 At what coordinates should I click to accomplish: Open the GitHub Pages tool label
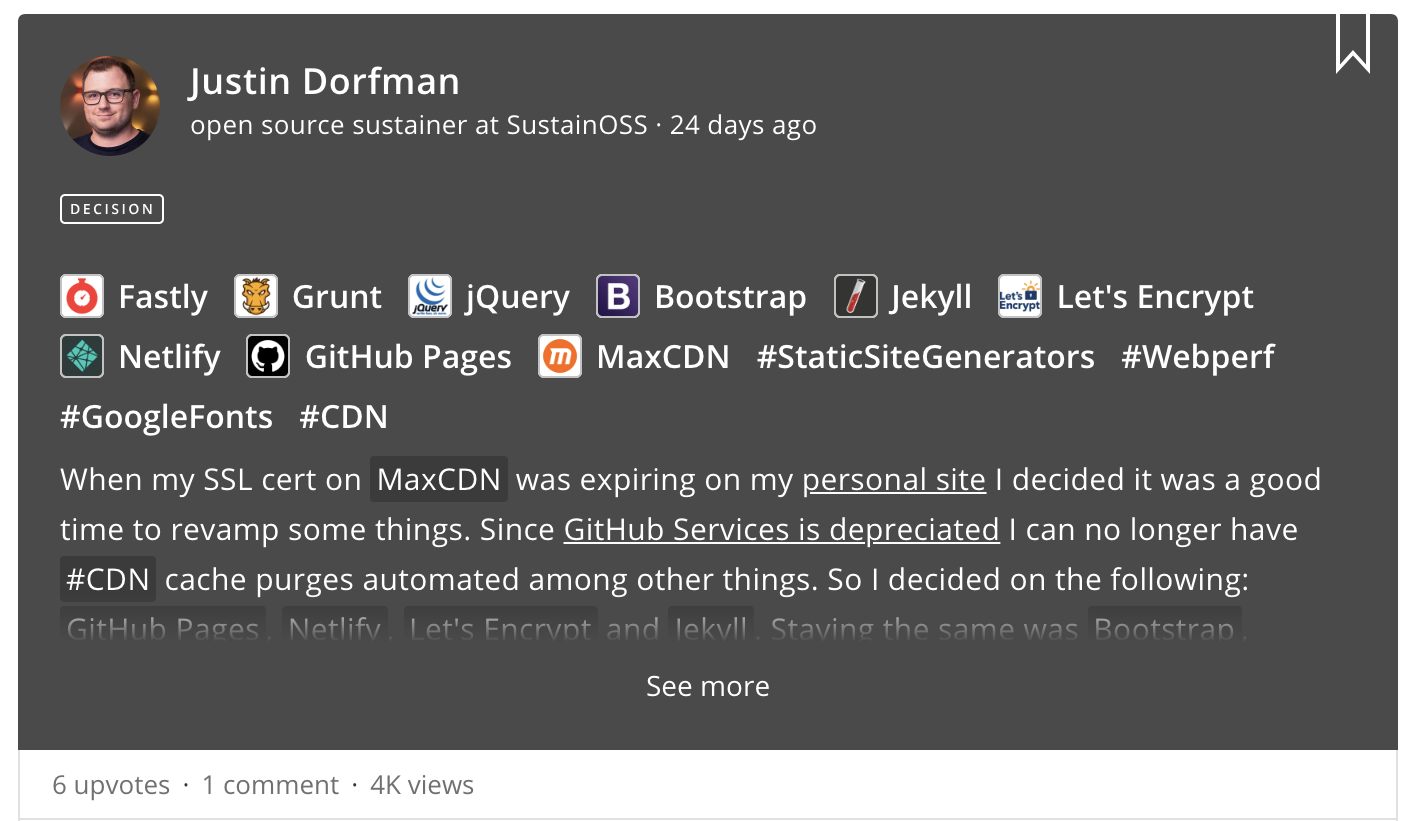(x=408, y=358)
